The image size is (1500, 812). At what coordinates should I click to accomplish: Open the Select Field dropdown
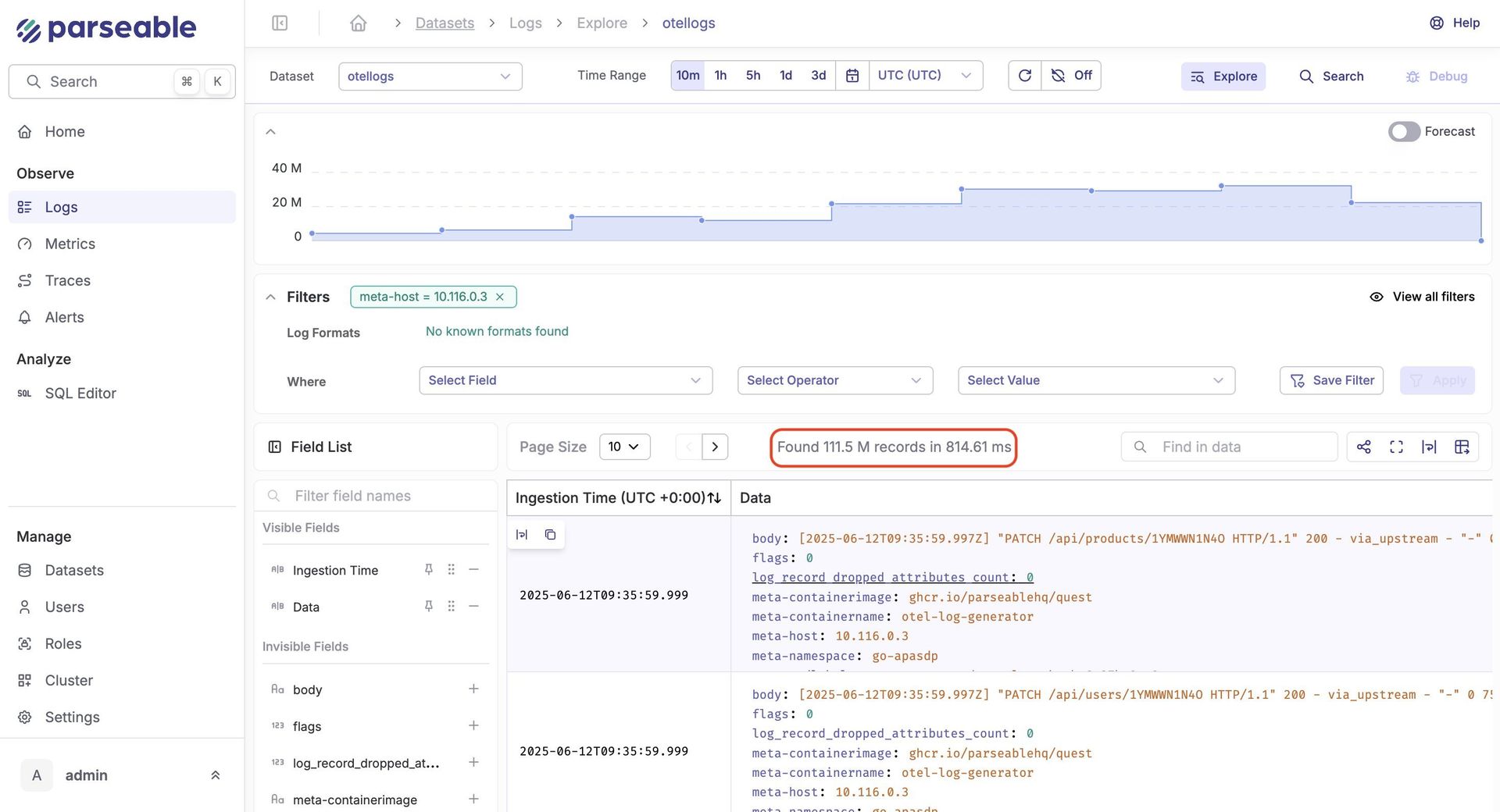click(565, 380)
